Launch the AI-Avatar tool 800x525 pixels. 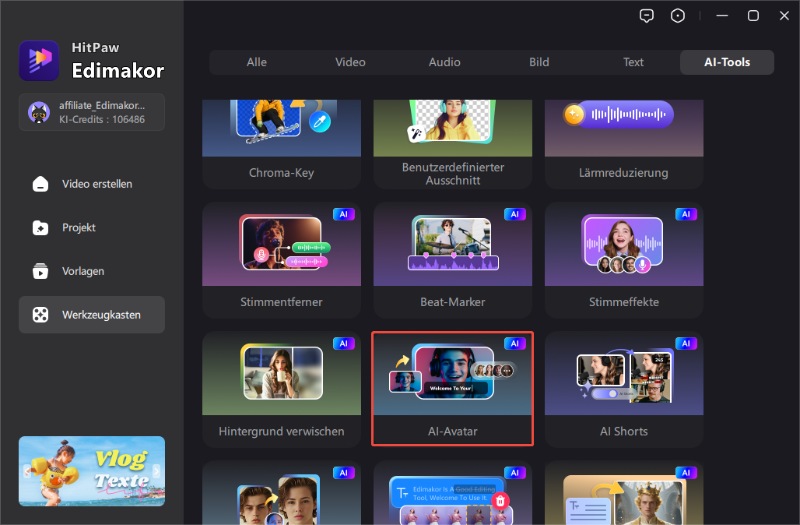[x=453, y=389]
